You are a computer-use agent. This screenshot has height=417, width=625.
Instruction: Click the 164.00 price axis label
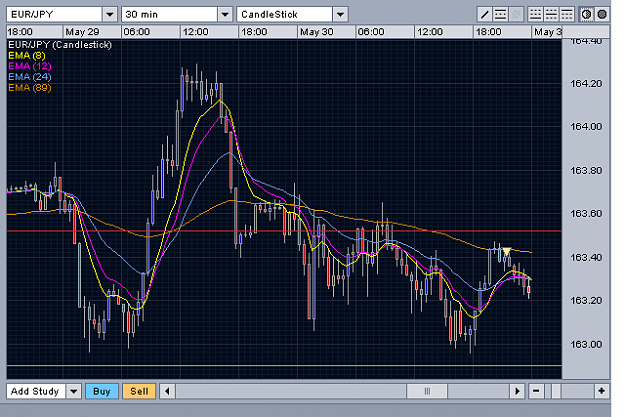pos(586,127)
